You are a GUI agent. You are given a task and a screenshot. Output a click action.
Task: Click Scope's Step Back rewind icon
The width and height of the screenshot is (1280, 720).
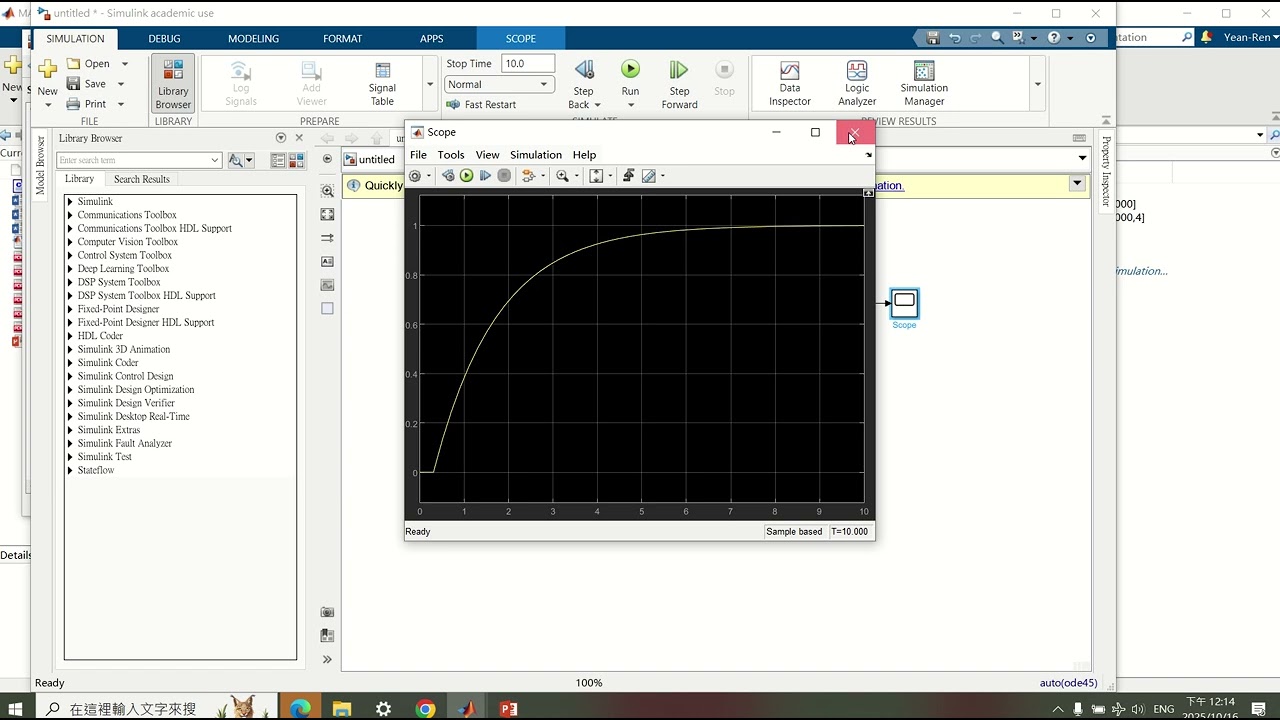tap(448, 176)
